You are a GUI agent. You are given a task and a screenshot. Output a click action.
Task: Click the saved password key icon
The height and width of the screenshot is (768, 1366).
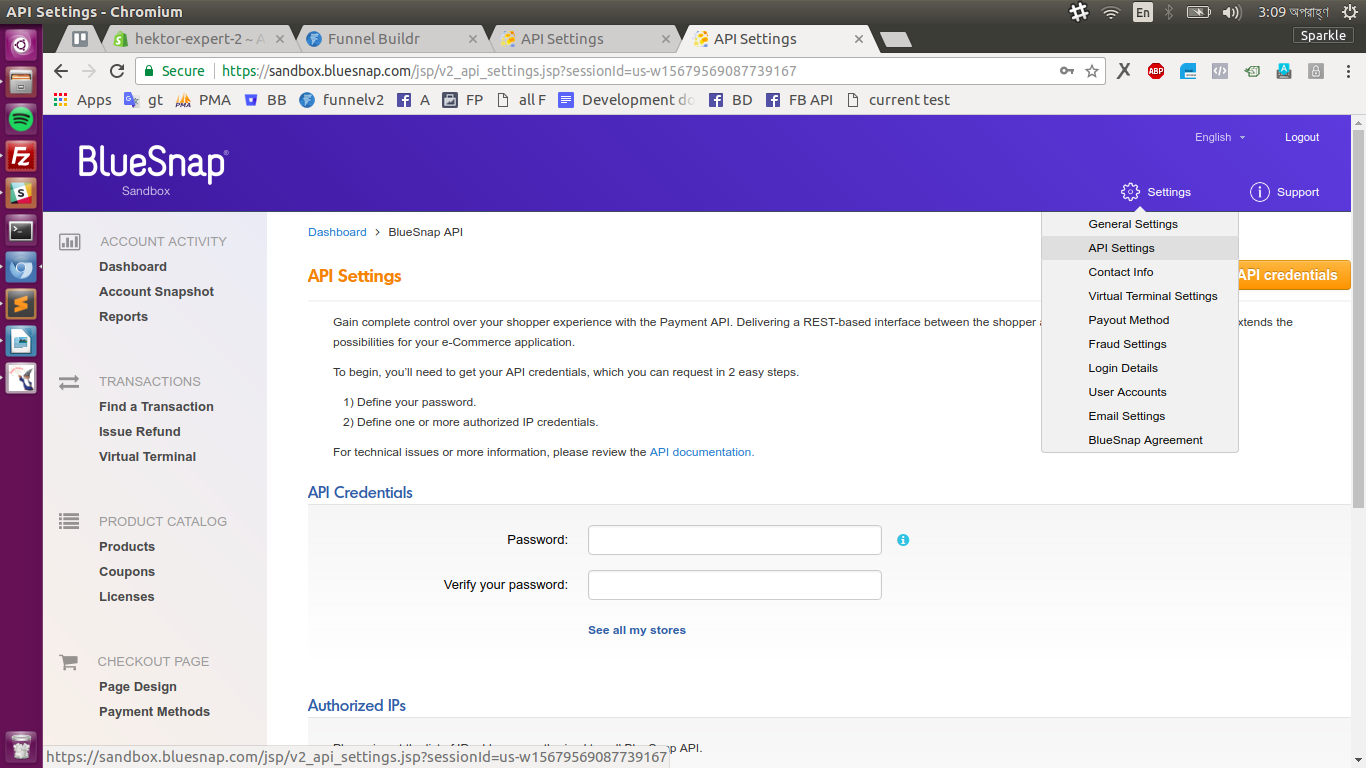1067,71
